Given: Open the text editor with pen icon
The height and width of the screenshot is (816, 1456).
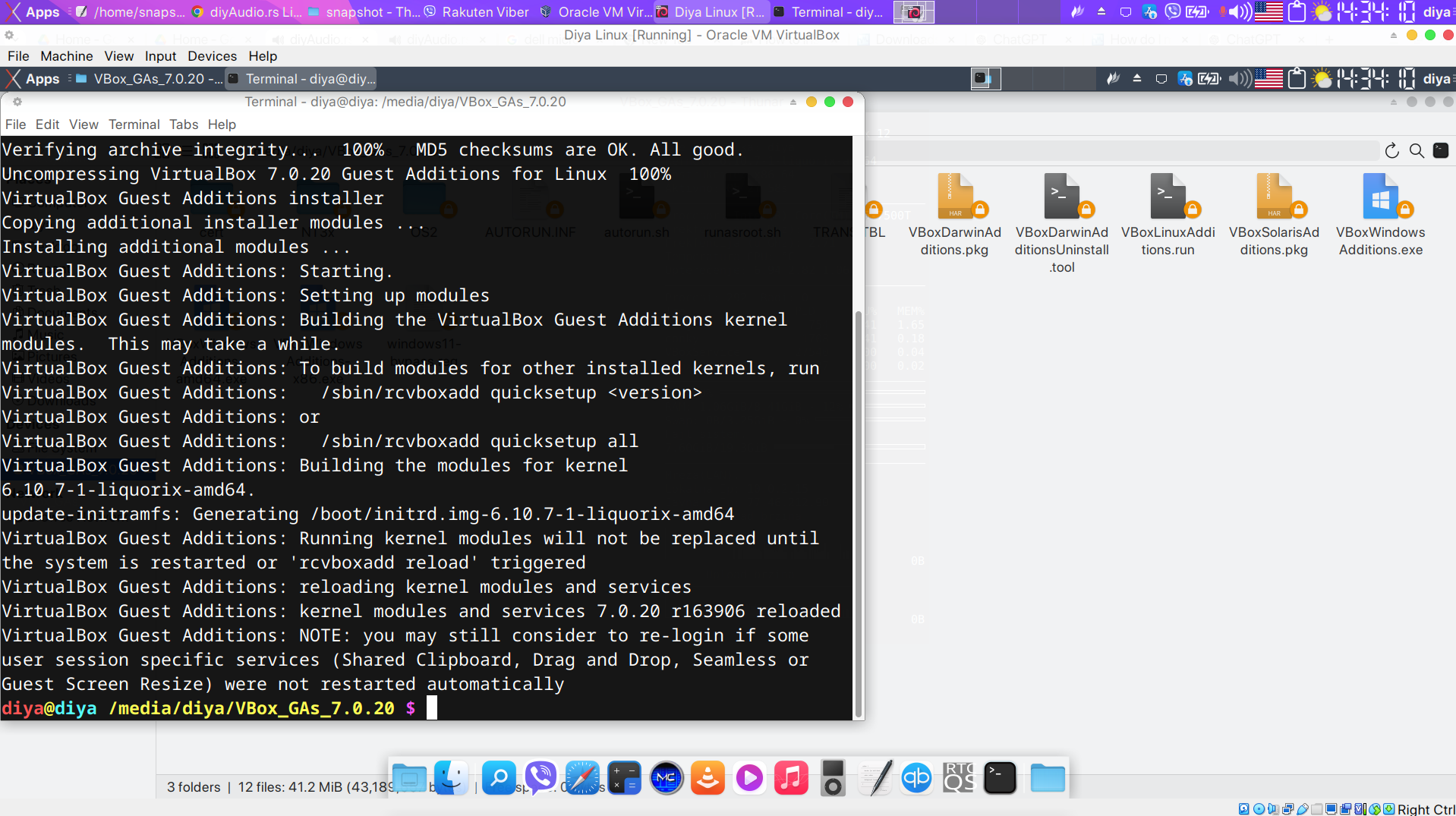Looking at the screenshot, I should point(875,778).
